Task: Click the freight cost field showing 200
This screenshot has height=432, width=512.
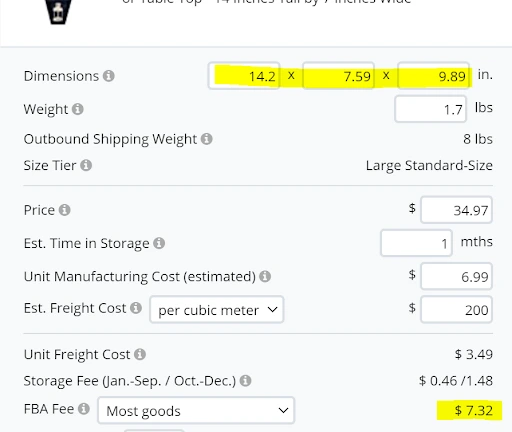Action: (456, 310)
